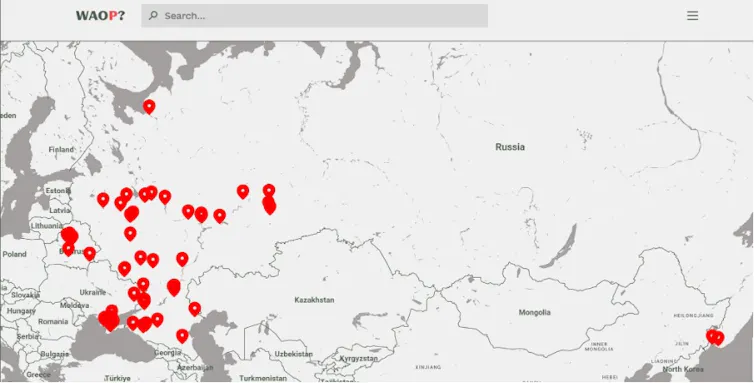Select the pin just east of Estonia
This screenshot has width=754, height=383.
103,199
